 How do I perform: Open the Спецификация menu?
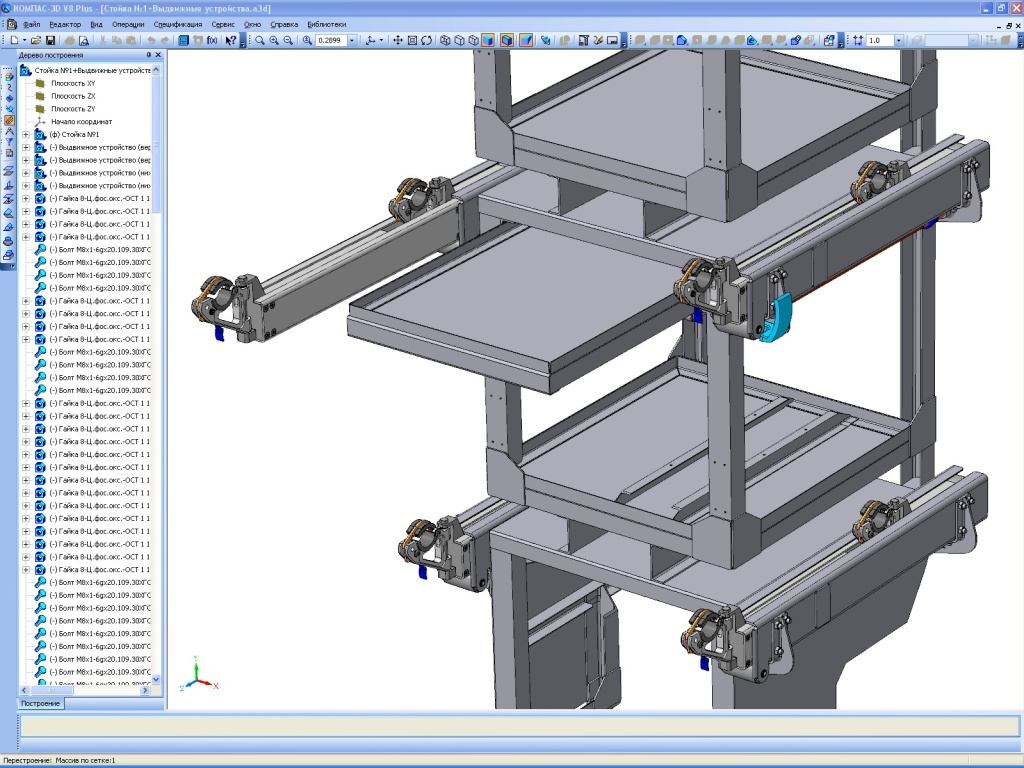point(178,23)
